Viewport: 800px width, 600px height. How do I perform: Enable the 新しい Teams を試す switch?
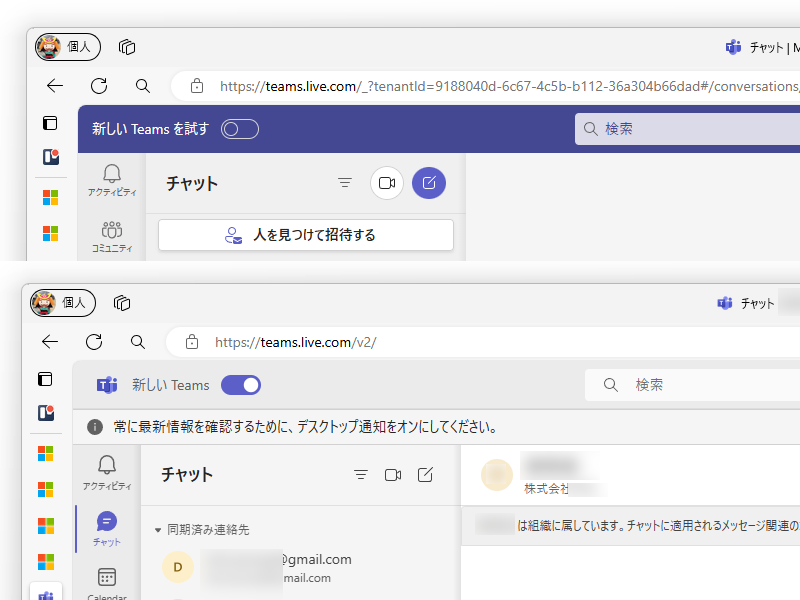click(x=239, y=128)
